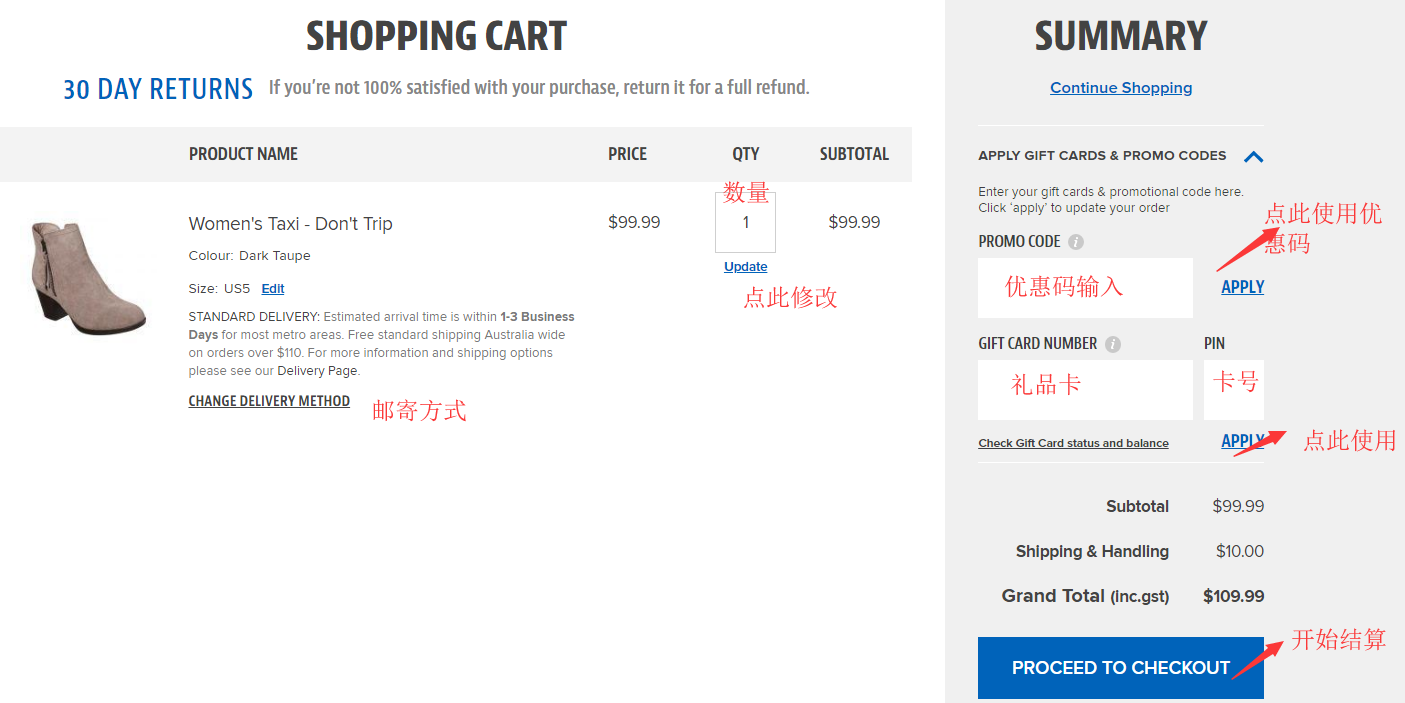Open Check Gift Card status and balance
The width and height of the screenshot is (1405, 703).
pos(1073,443)
